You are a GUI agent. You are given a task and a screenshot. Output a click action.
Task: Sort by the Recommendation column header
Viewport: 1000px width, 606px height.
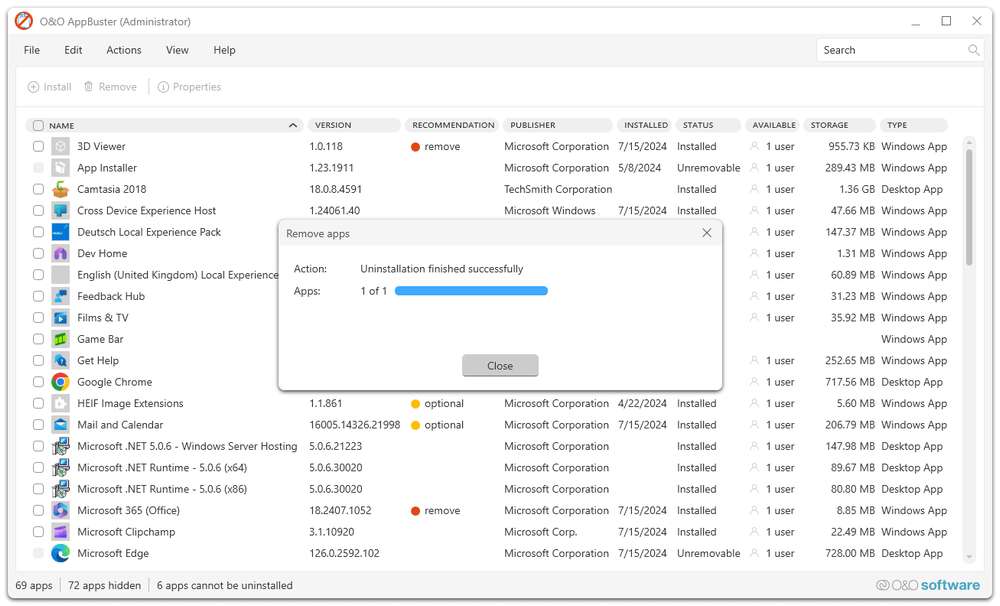(x=453, y=125)
